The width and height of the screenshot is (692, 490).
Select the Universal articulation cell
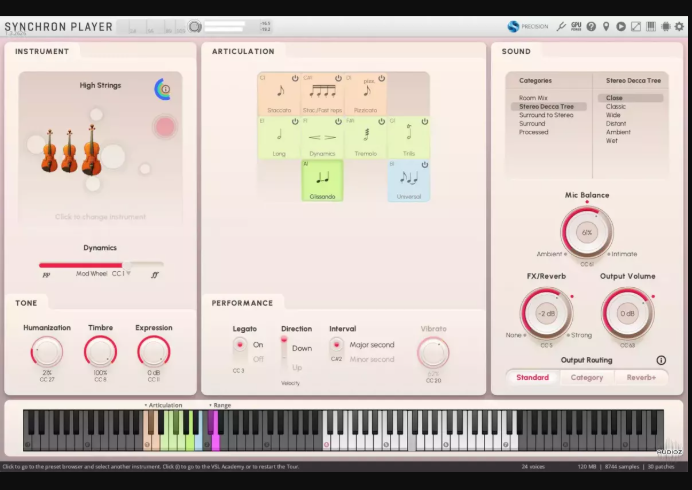tap(409, 181)
